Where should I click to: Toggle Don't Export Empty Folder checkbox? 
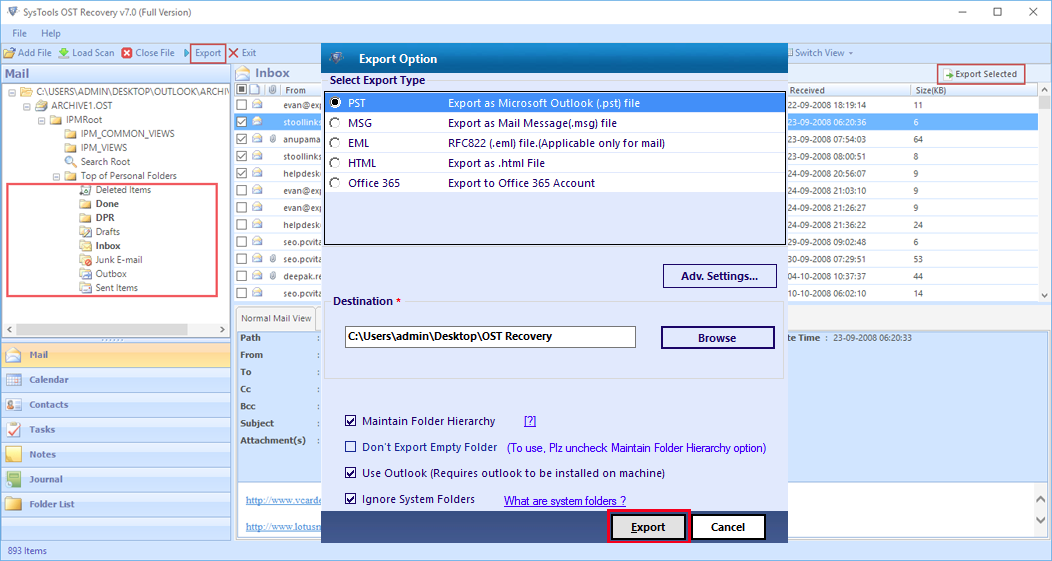(x=350, y=447)
